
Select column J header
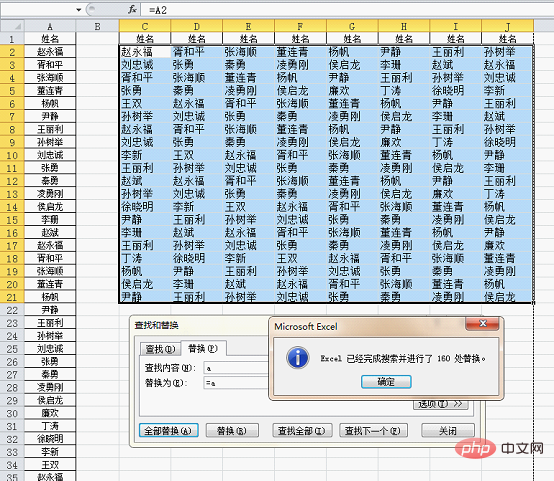pos(507,26)
